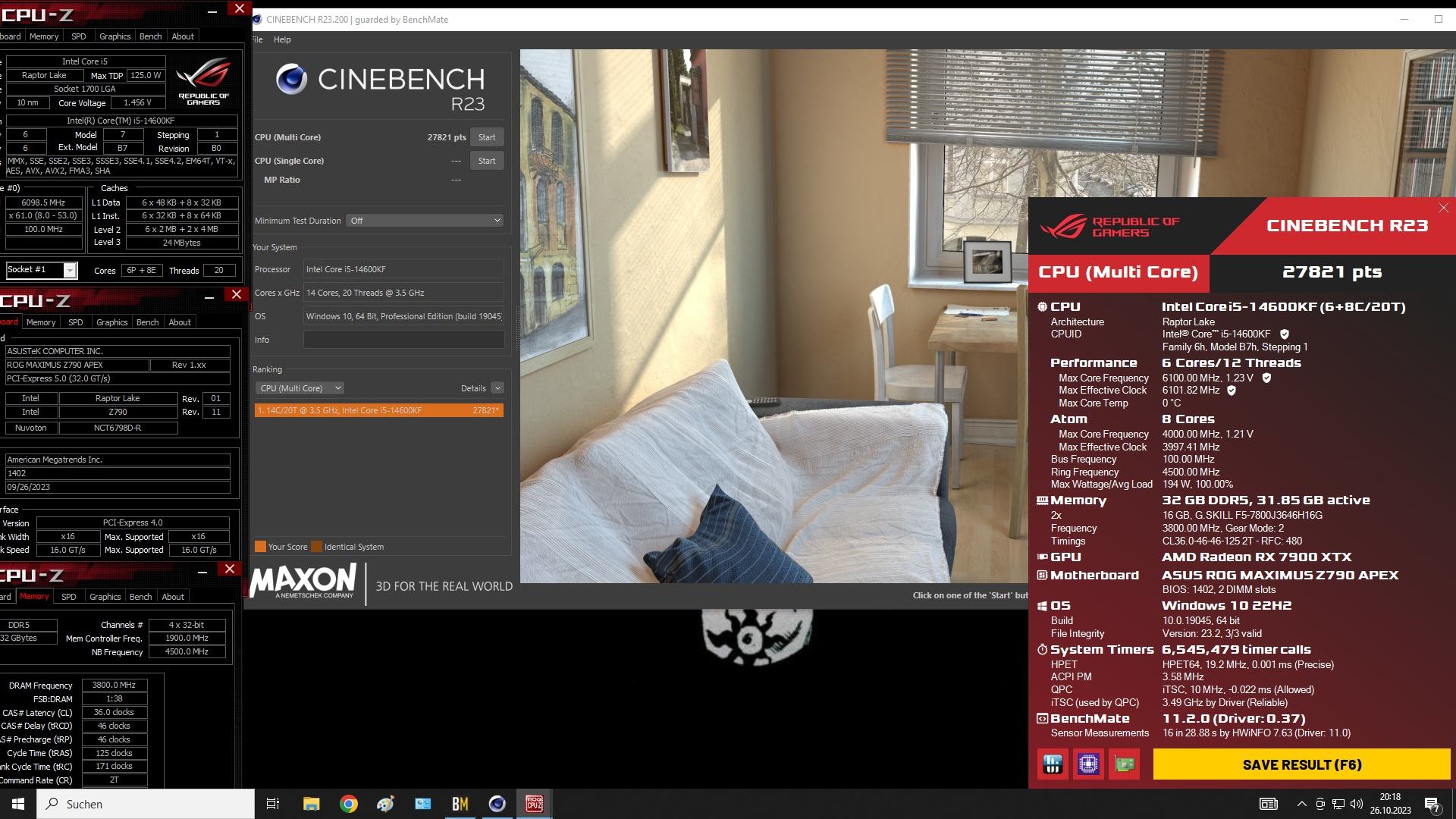Viewport: 1456px width, 819px height.
Task: Open Bench tab in bottom CPU-Z memory window
Action: [x=140, y=597]
